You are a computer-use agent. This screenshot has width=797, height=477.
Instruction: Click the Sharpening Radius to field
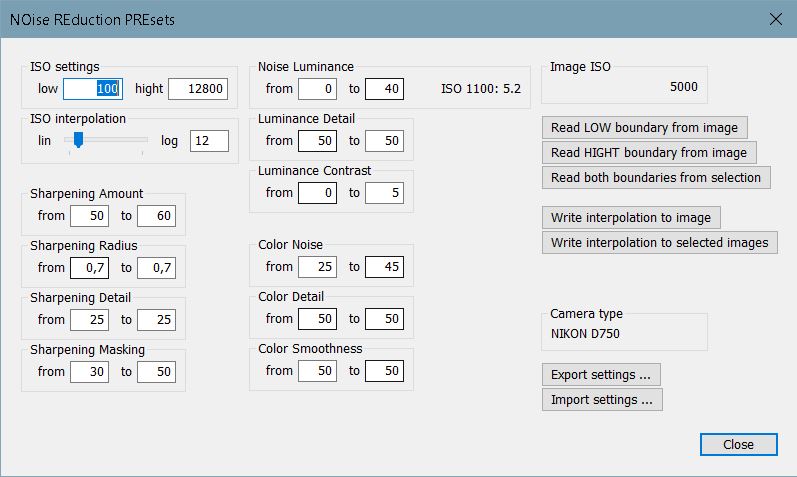coord(156,268)
